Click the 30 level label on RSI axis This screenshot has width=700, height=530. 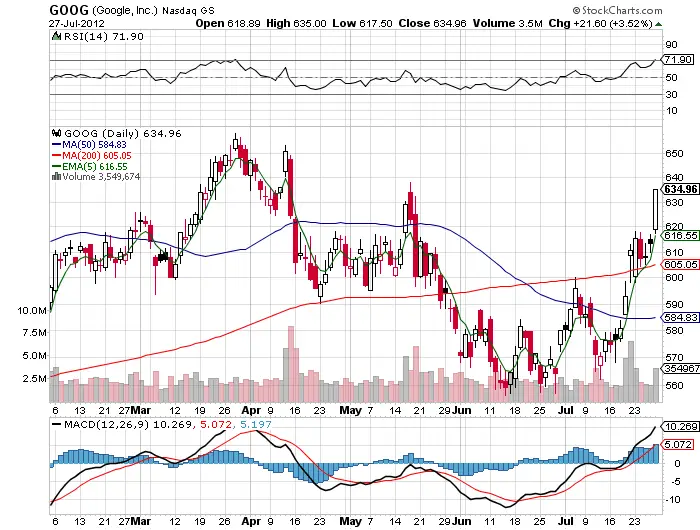pos(671,94)
